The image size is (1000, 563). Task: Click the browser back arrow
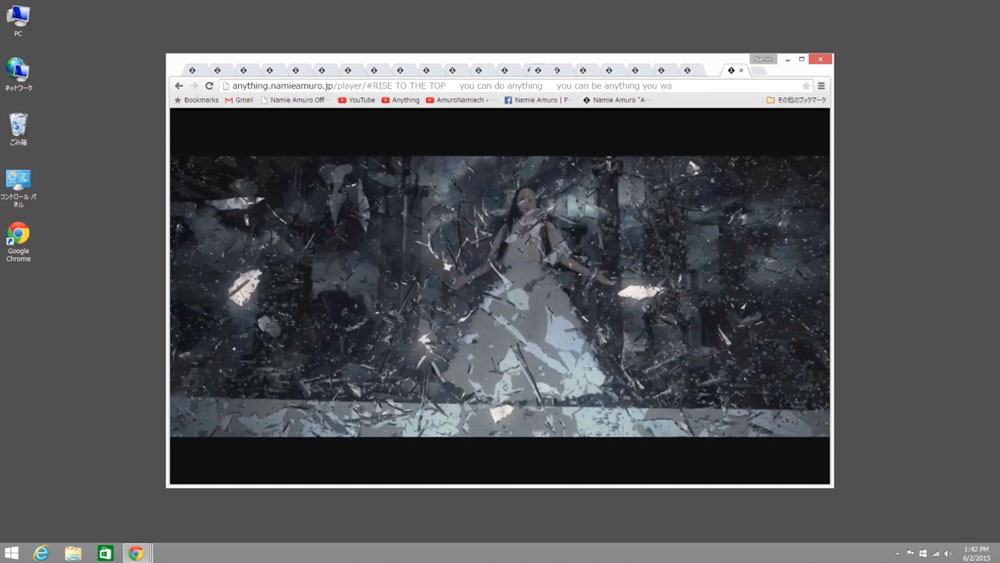pyautogui.click(x=179, y=86)
